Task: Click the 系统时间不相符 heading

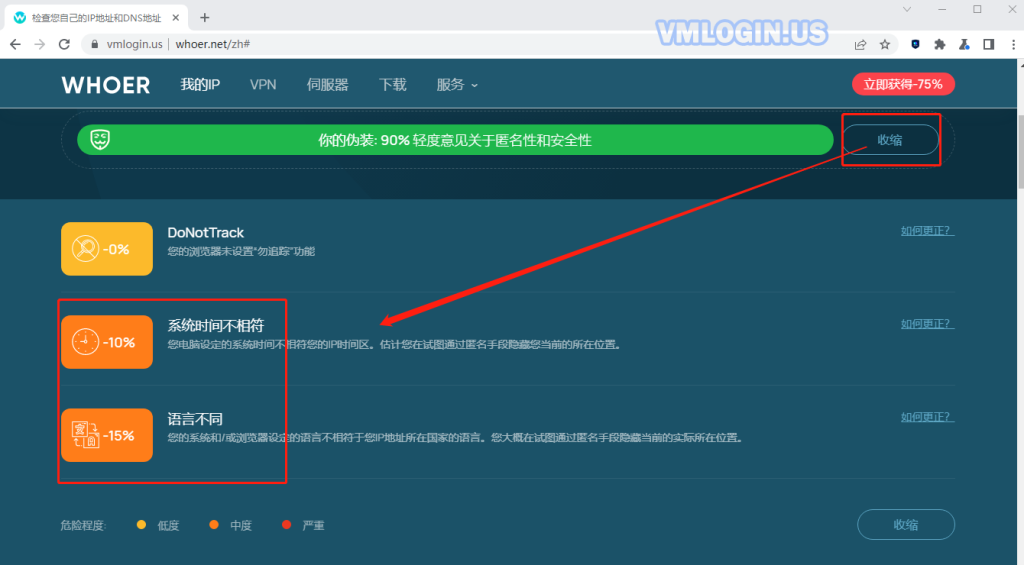Action: 216,325
